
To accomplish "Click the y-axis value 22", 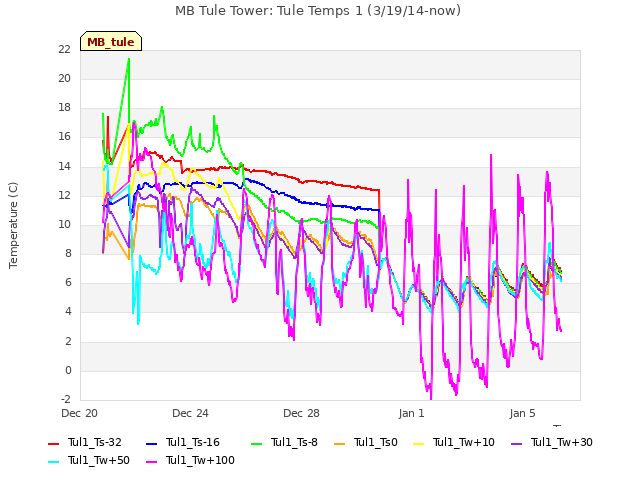I will (64, 49).
